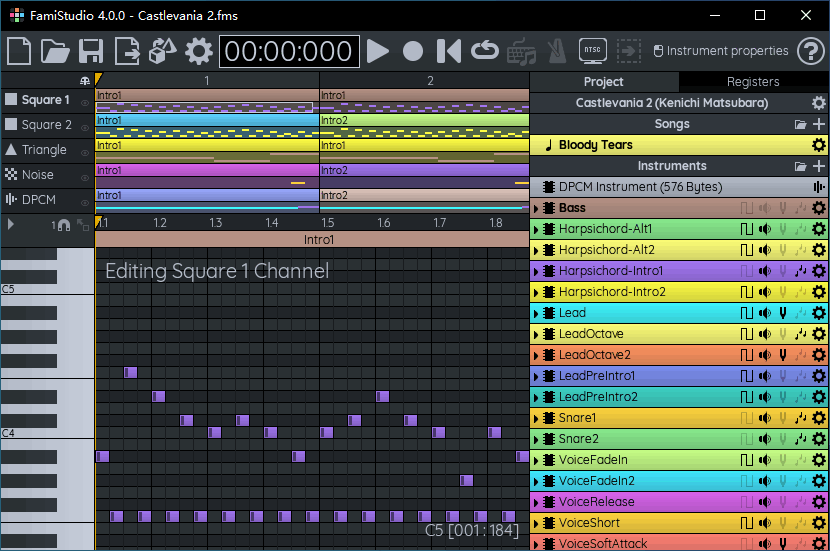Toggle visibility eye of Square 2 channel

[x=85, y=127]
